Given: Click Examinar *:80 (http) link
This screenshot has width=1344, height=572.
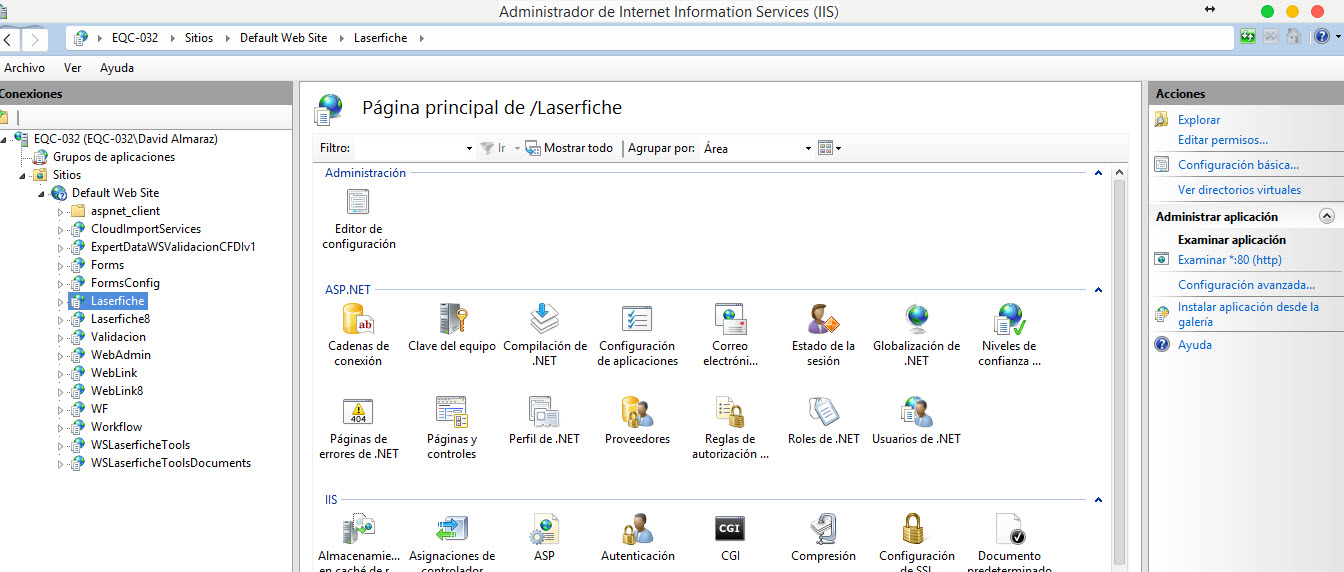Looking at the screenshot, I should [x=1230, y=260].
